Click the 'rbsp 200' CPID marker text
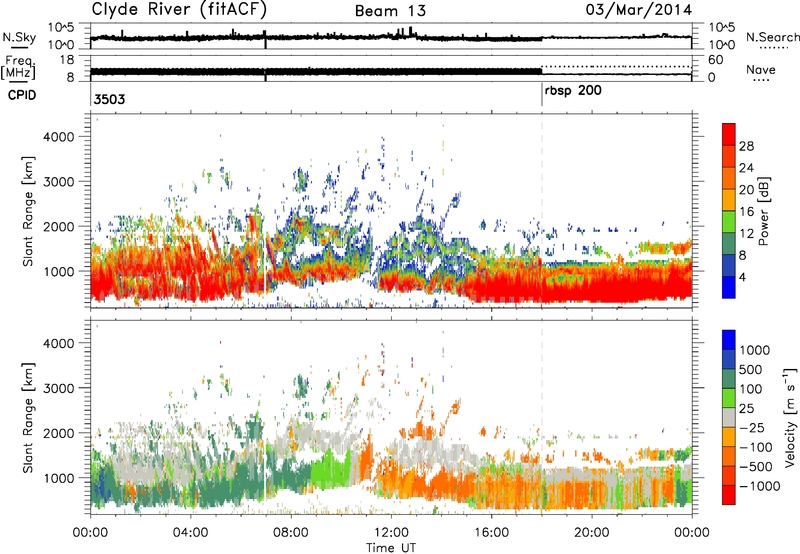Screen dimensions: 800x554 coord(573,91)
